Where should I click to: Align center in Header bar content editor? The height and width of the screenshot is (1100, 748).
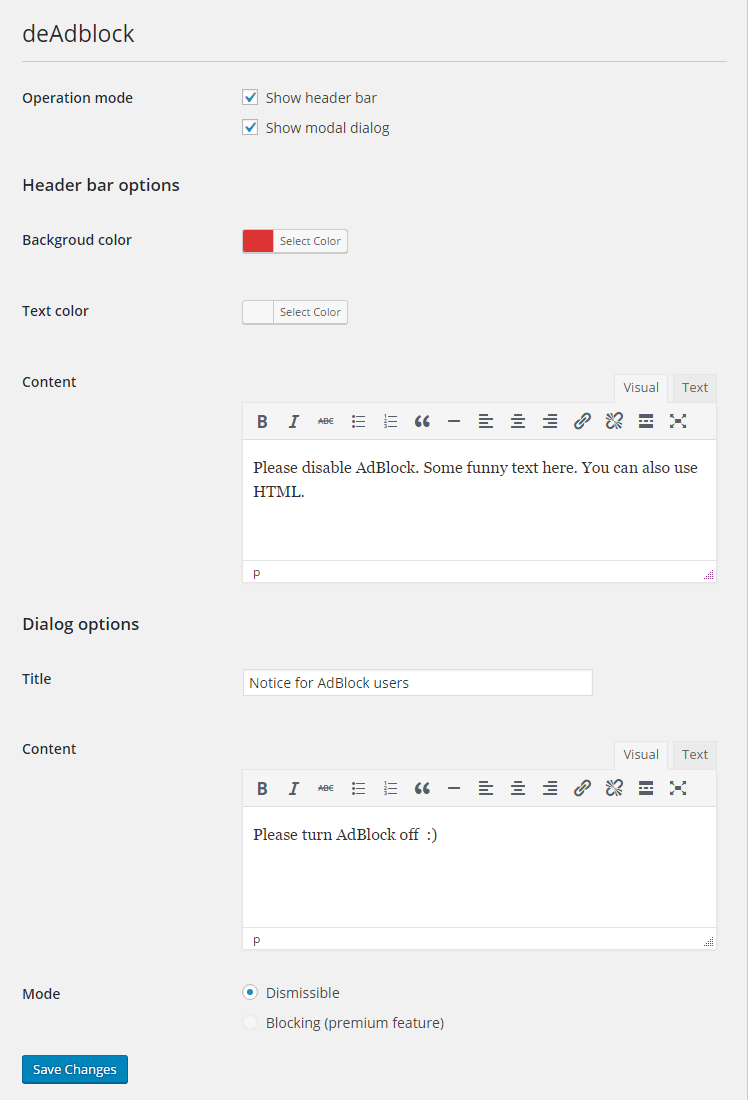(x=518, y=422)
